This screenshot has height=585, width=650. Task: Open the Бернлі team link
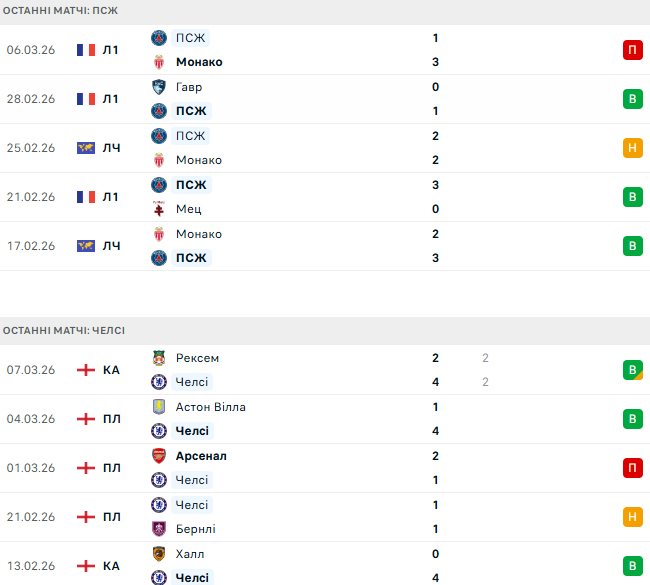(x=195, y=529)
